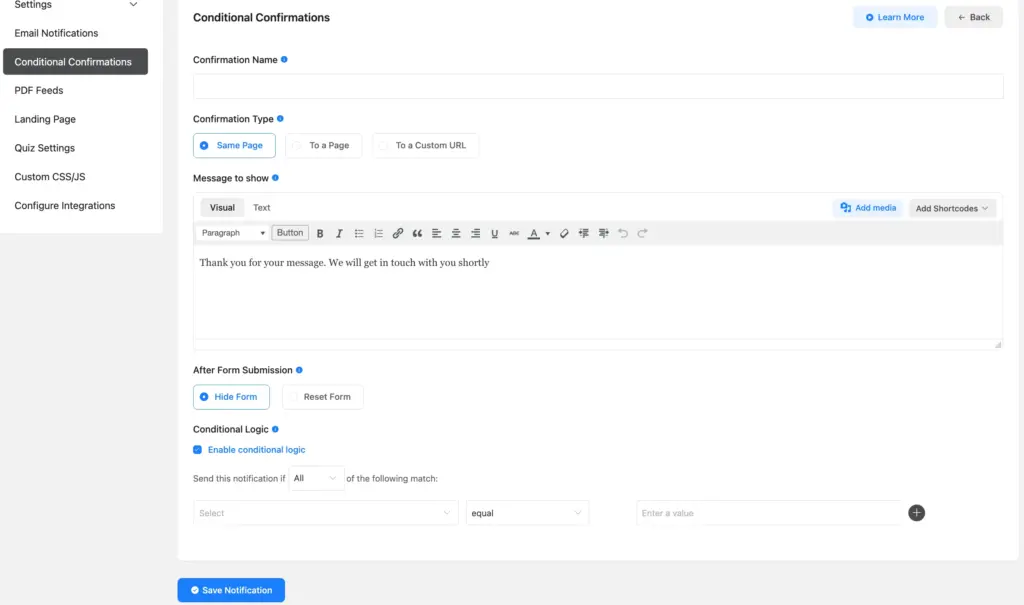Open PDF Feeds in the sidebar
Viewport: 1024px width, 605px height.
(x=39, y=90)
